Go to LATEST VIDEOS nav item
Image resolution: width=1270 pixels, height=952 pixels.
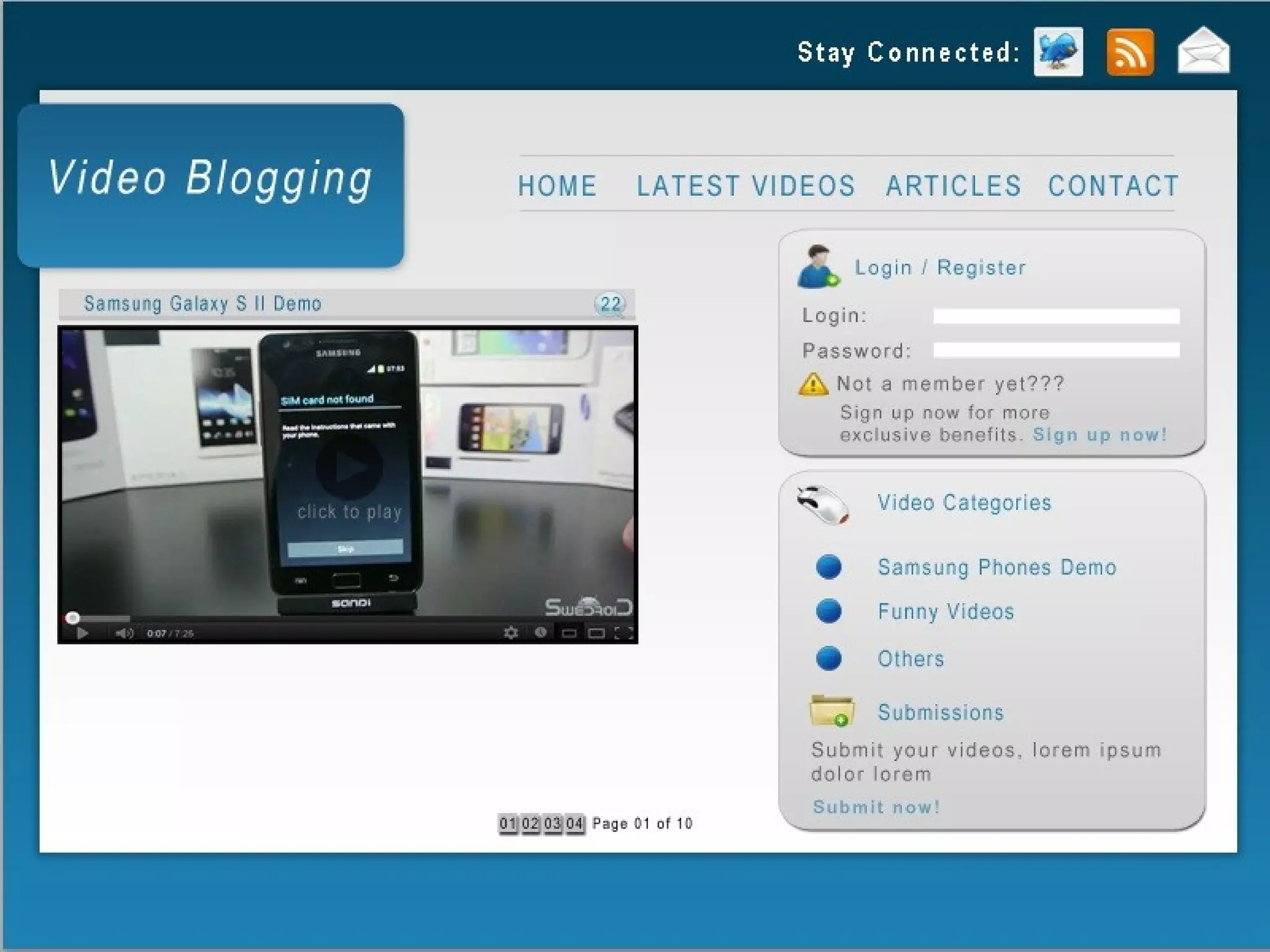point(746,186)
